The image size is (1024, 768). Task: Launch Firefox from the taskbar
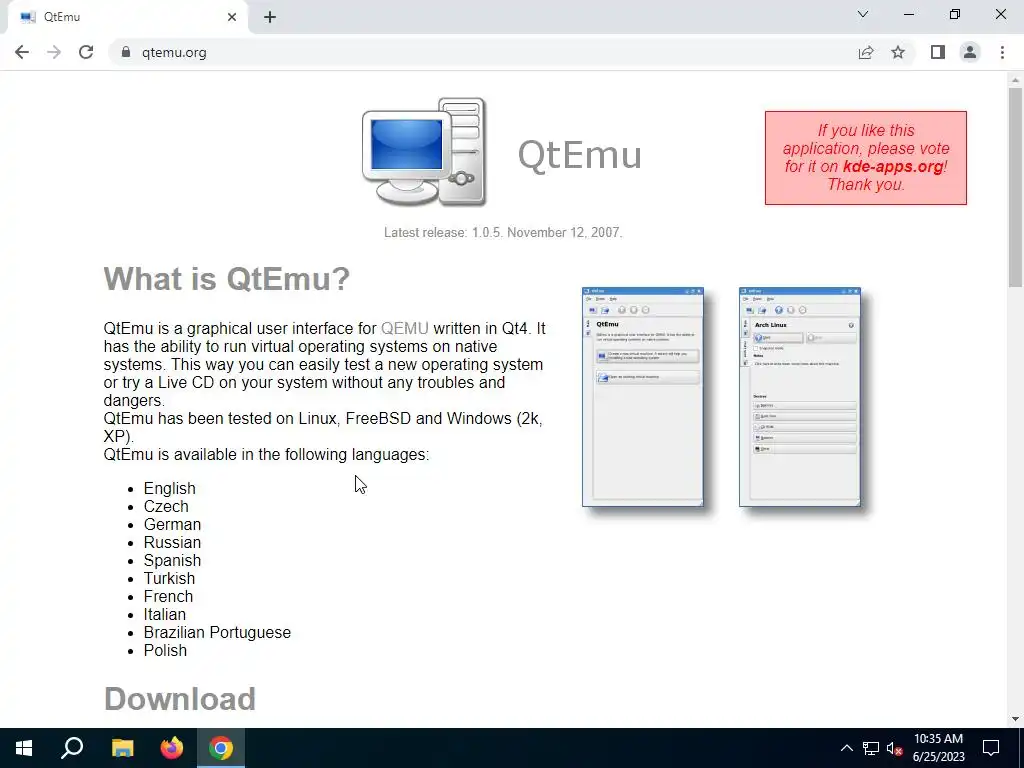(x=172, y=748)
